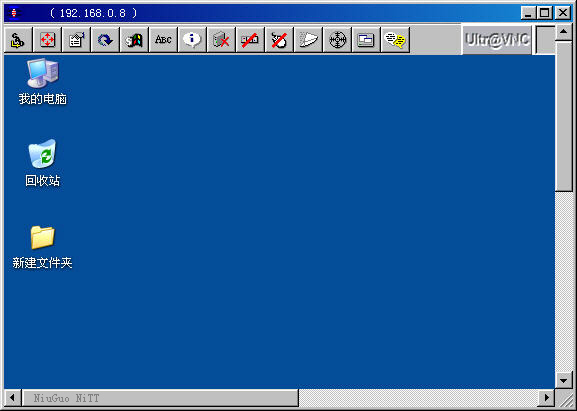This screenshot has height=411, width=577.
Task: Open the chat window
Action: coord(395,39)
